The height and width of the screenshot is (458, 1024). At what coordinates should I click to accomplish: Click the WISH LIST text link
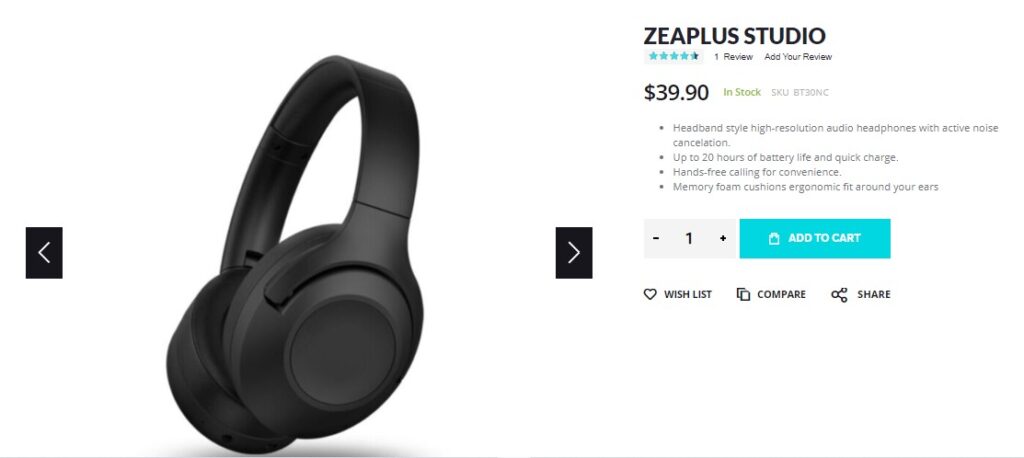tap(688, 295)
